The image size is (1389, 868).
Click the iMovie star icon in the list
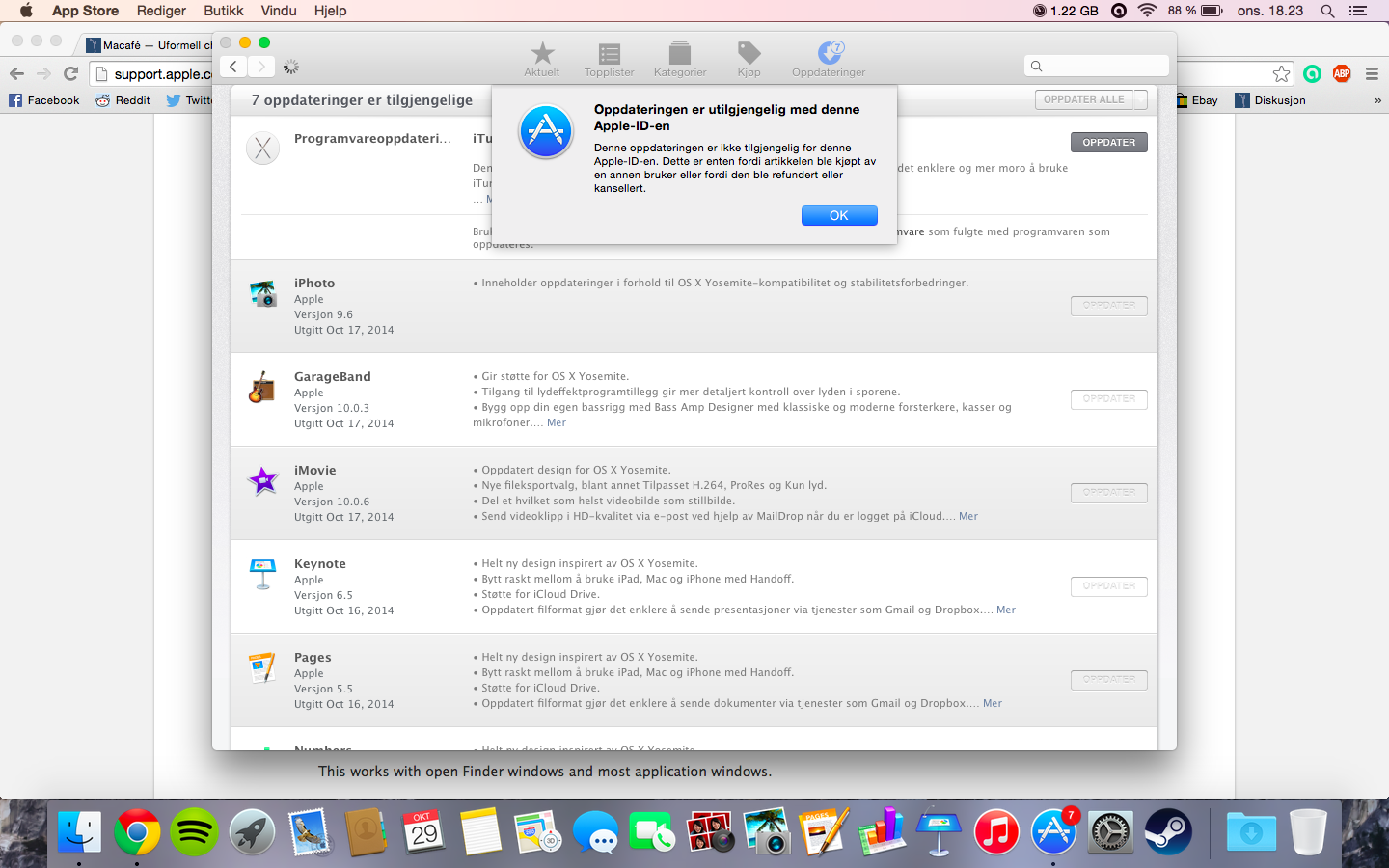[x=263, y=480]
